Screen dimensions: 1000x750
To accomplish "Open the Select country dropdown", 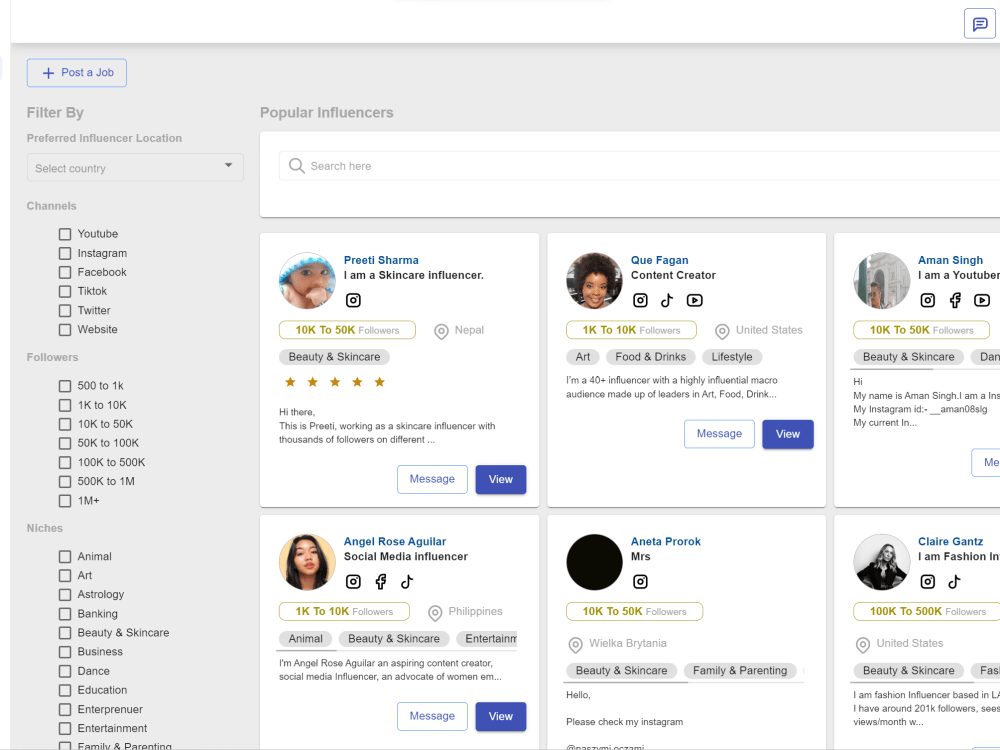I will pos(135,167).
